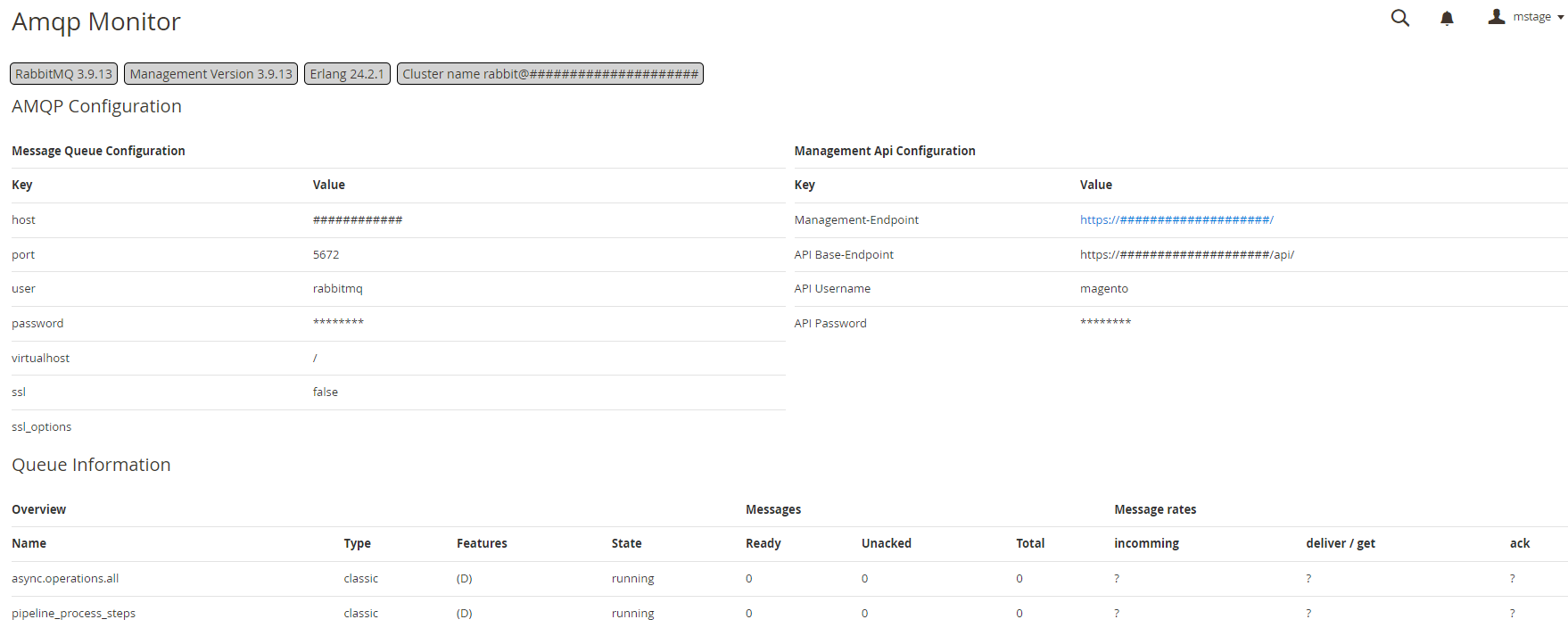The image size is (1568, 636).
Task: Click the Amqp Monitor page title
Action: point(96,22)
